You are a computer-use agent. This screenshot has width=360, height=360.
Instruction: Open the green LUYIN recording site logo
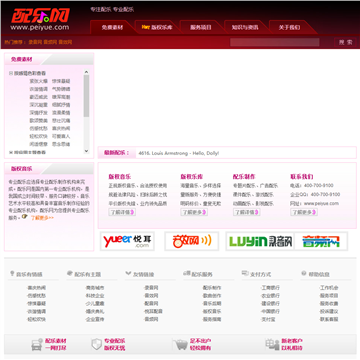[x=260, y=241]
